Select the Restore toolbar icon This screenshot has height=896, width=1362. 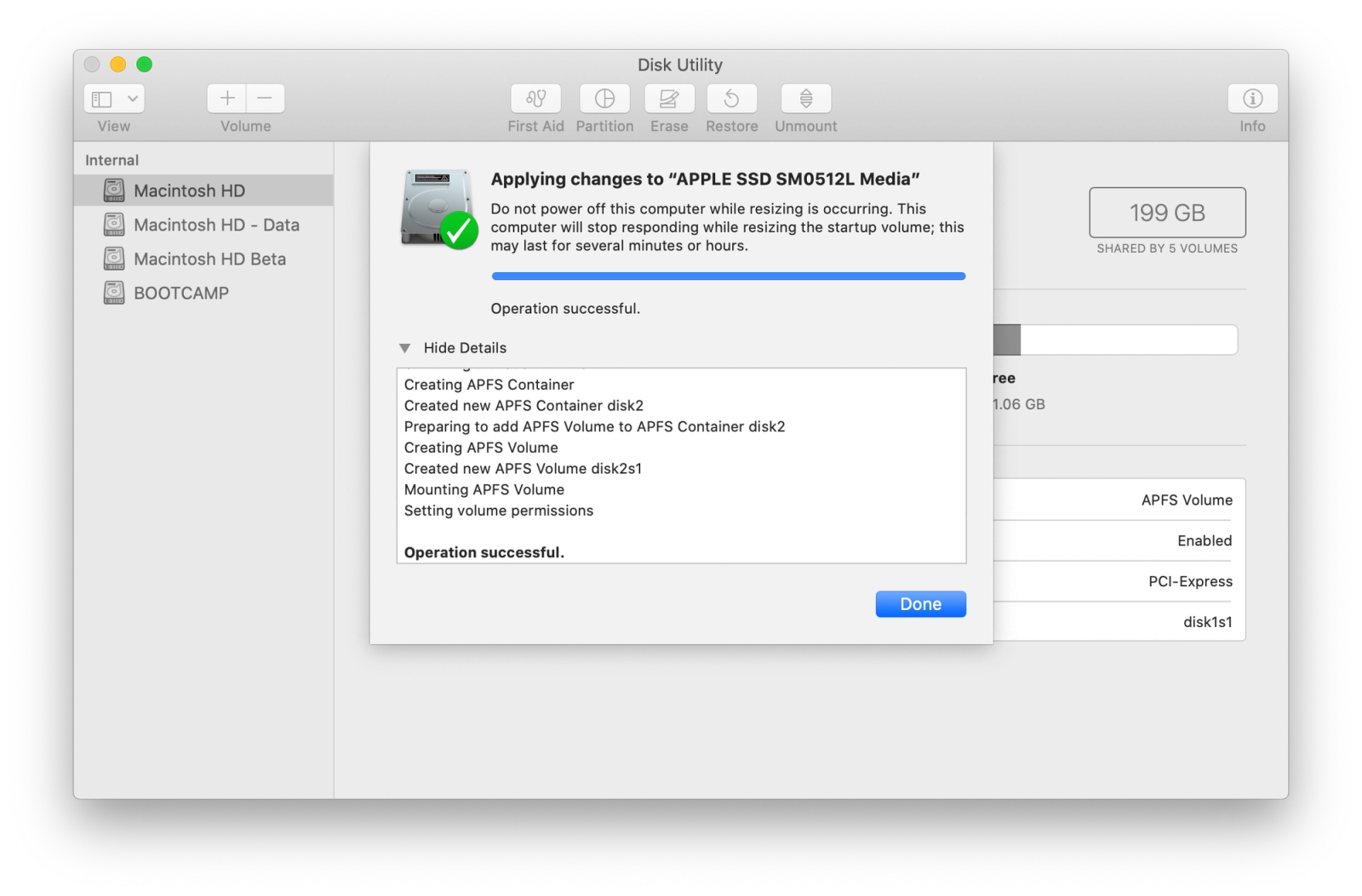tap(731, 99)
